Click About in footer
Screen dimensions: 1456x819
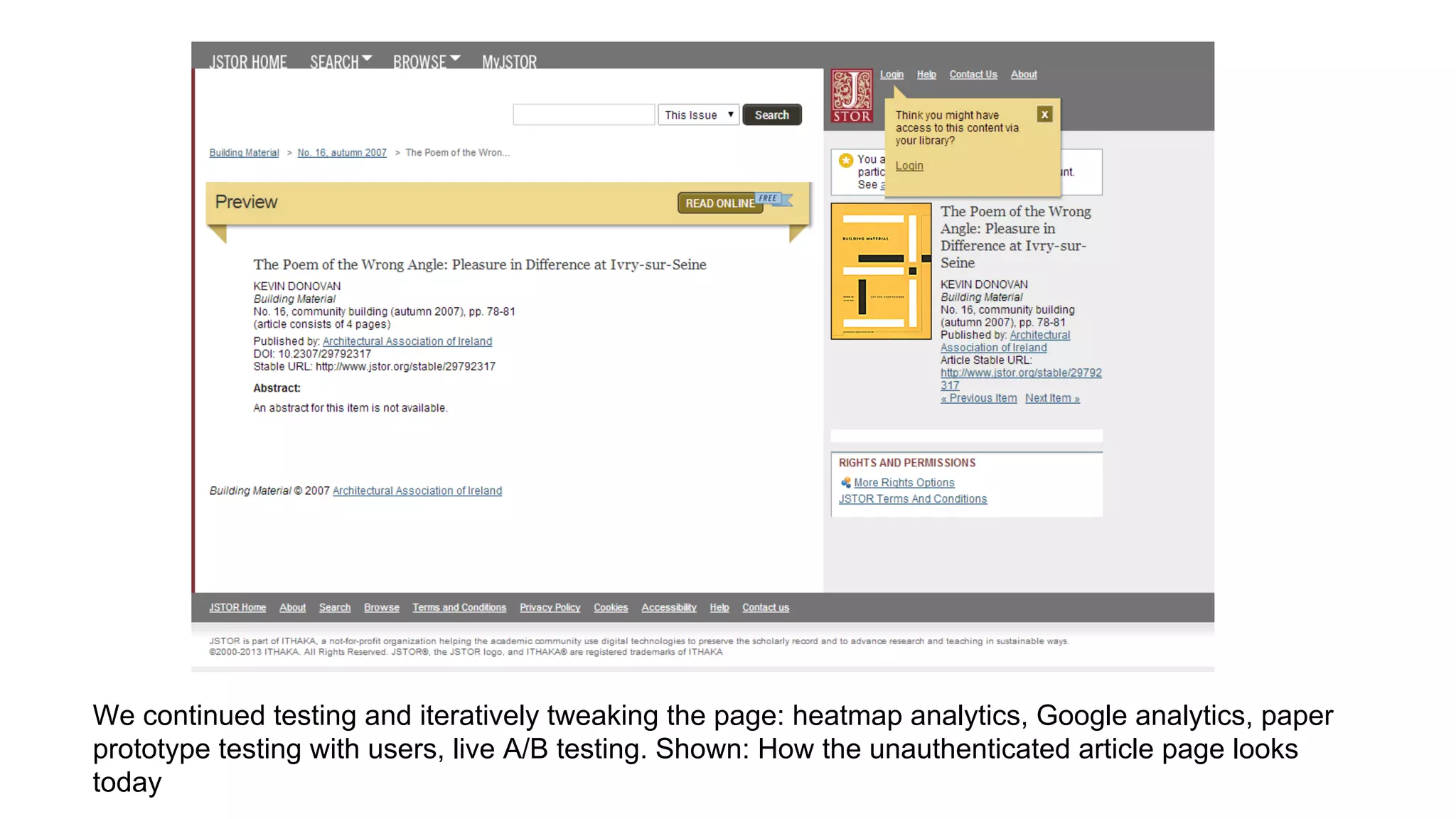click(x=292, y=608)
